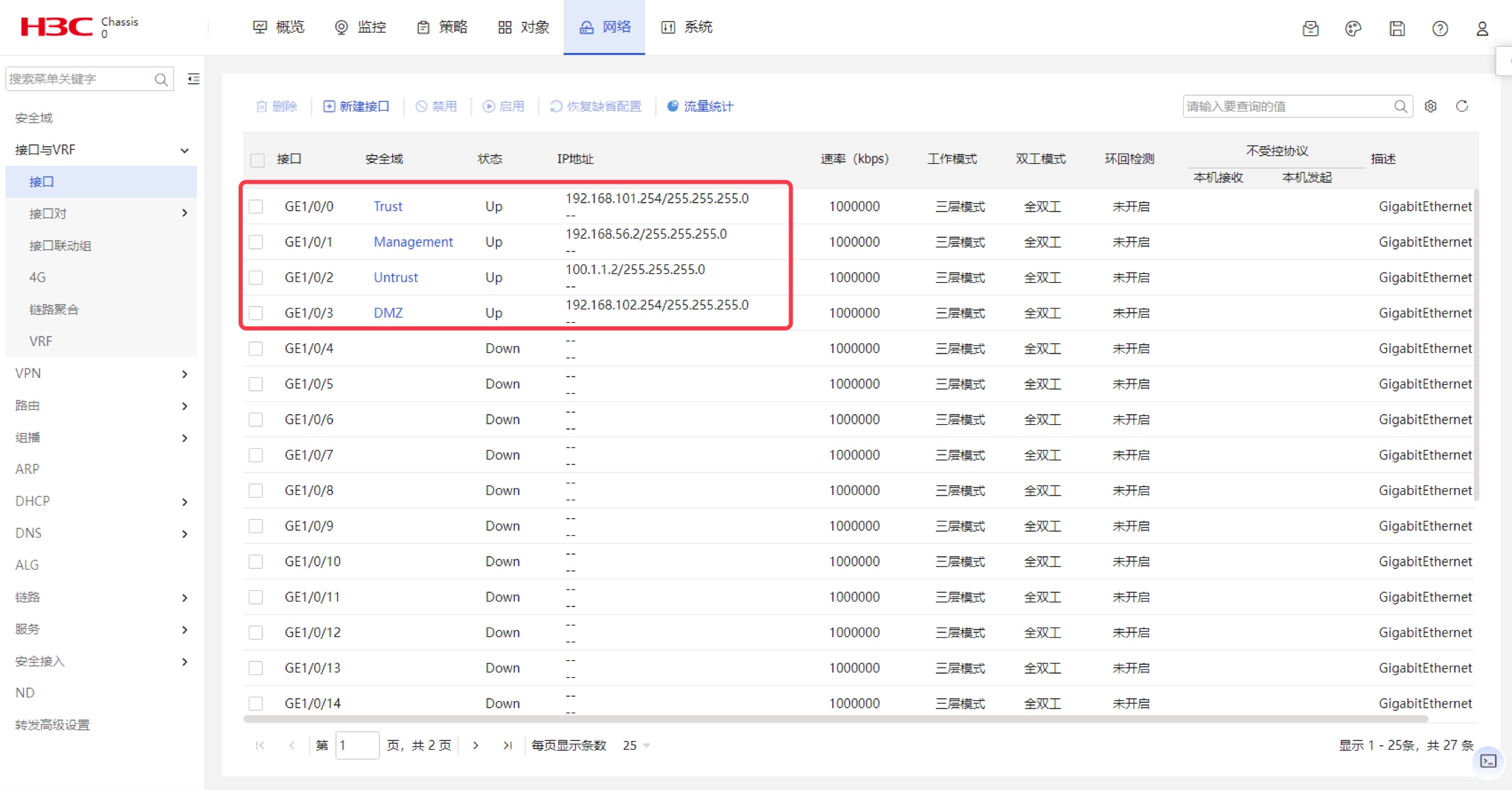
Task: Select 链路聚合 in the sidebar
Action: 54,310
